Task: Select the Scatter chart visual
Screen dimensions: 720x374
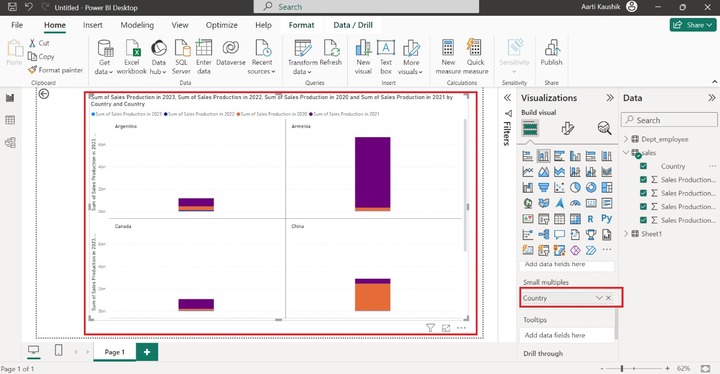Action: point(559,187)
